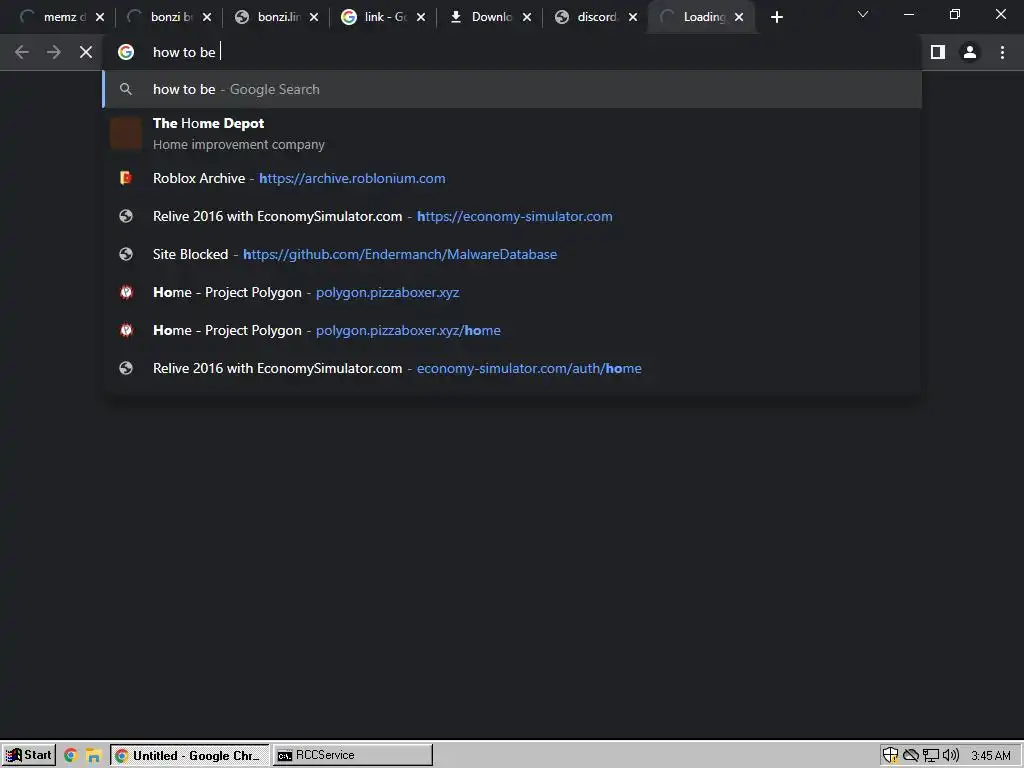Stop loading the page
Image resolution: width=1024 pixels, height=768 pixels.
pyautogui.click(x=86, y=52)
